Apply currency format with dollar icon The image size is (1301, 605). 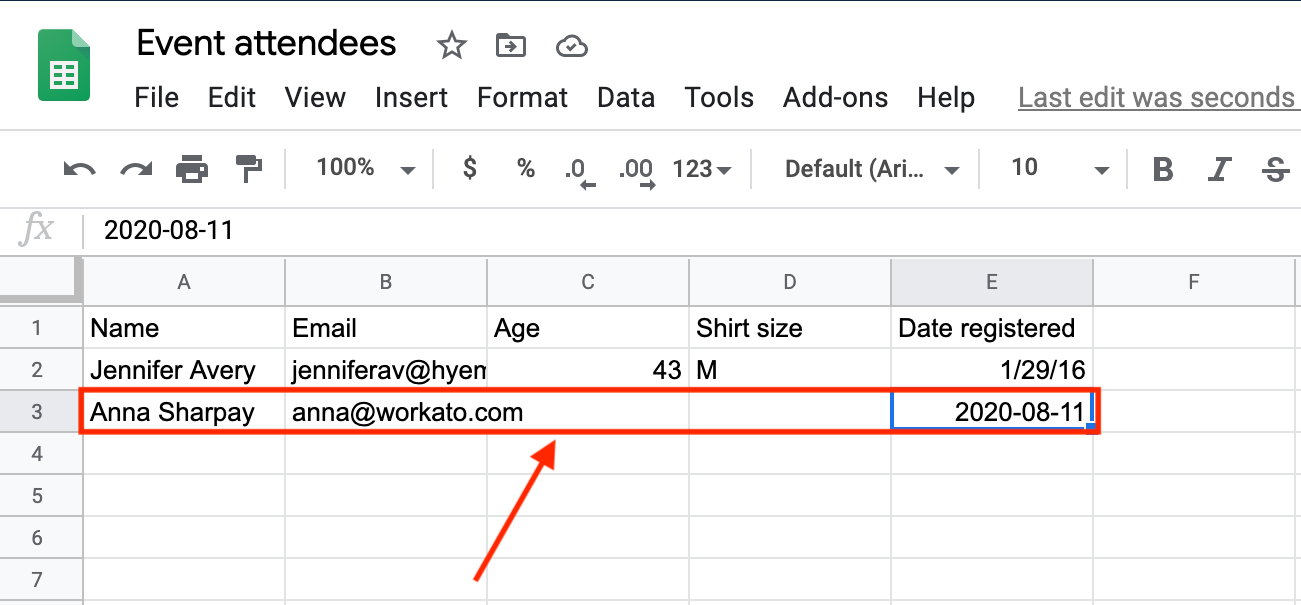click(x=468, y=168)
